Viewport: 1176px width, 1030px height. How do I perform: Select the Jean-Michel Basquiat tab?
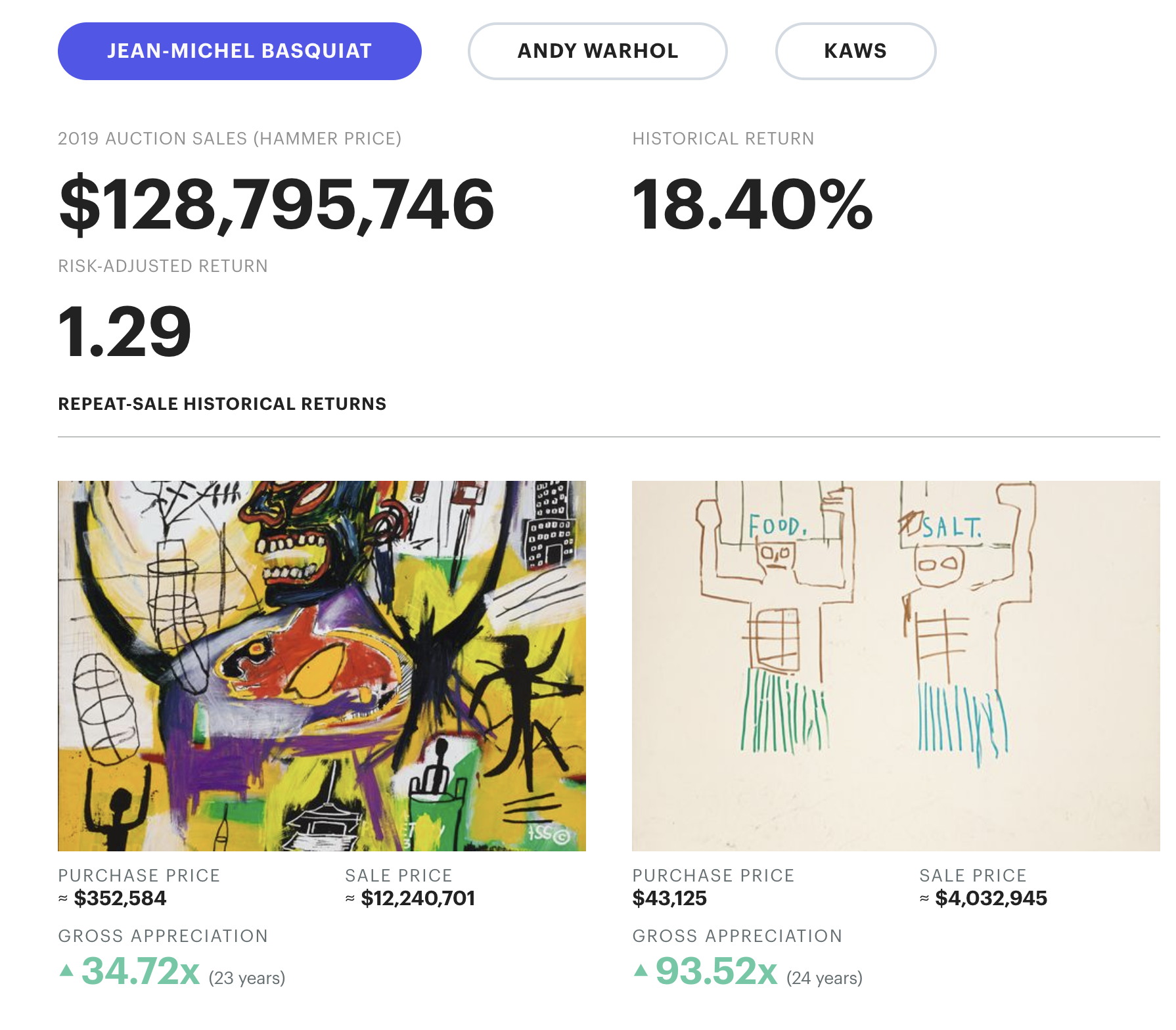[x=239, y=51]
